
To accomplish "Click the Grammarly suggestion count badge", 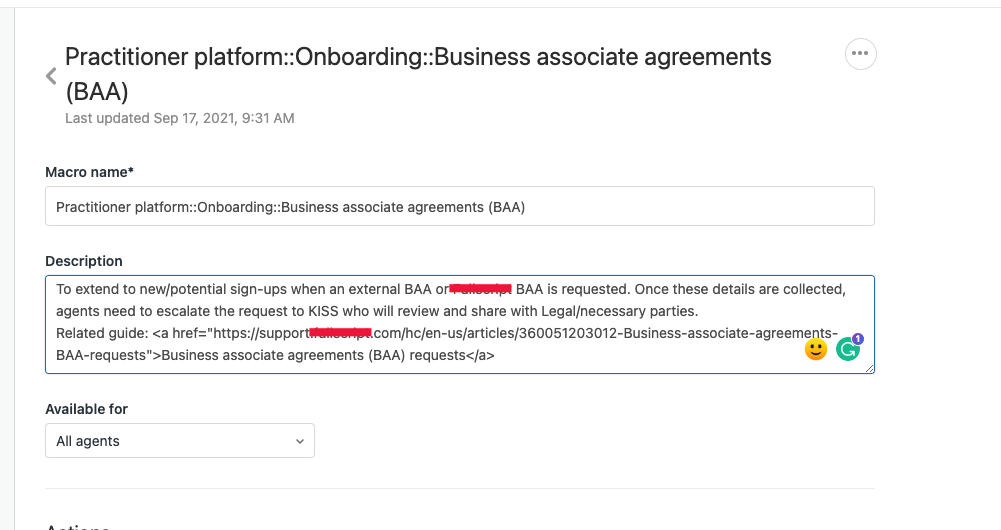I will coord(858,339).
